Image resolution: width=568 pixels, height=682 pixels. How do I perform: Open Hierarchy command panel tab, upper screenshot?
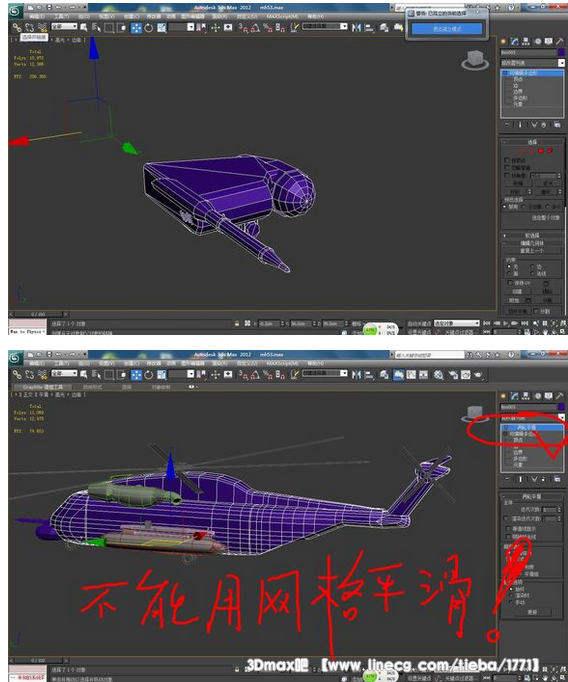[x=526, y=41]
